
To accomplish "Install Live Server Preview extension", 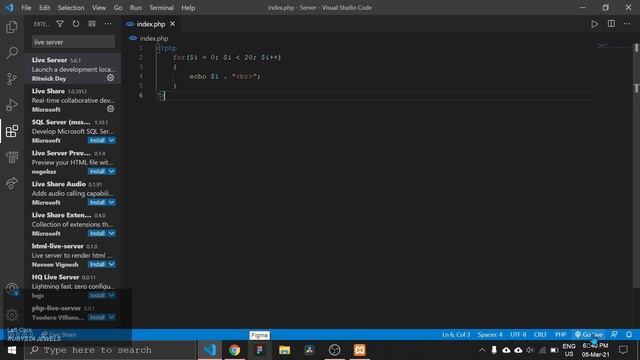I will pos(97,171).
